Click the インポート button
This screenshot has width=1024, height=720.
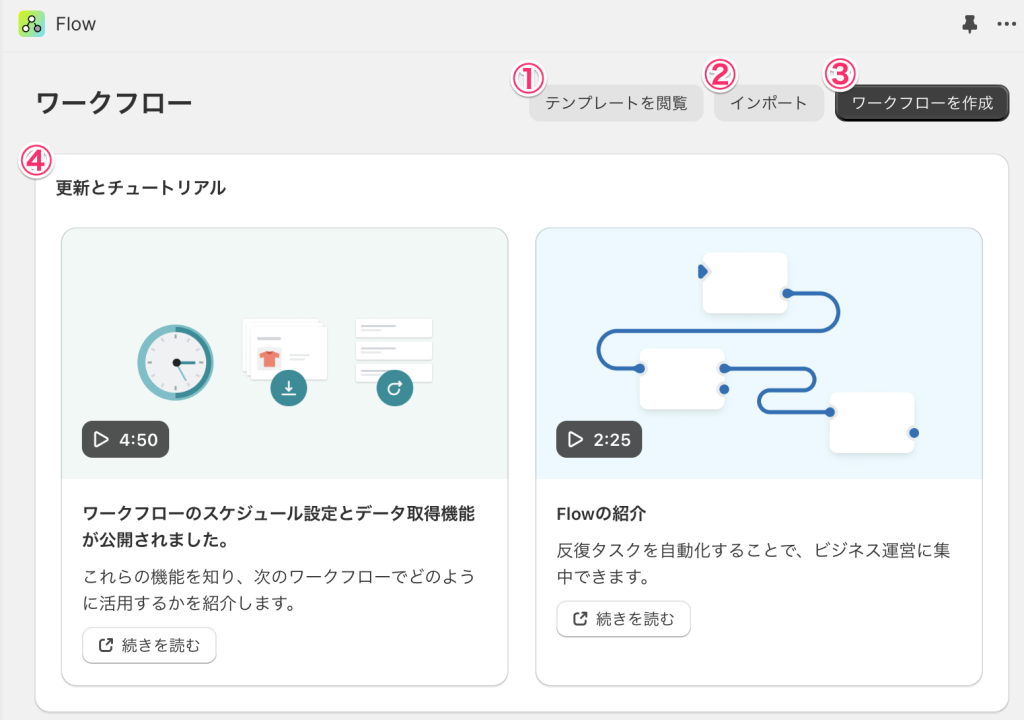[x=768, y=103]
